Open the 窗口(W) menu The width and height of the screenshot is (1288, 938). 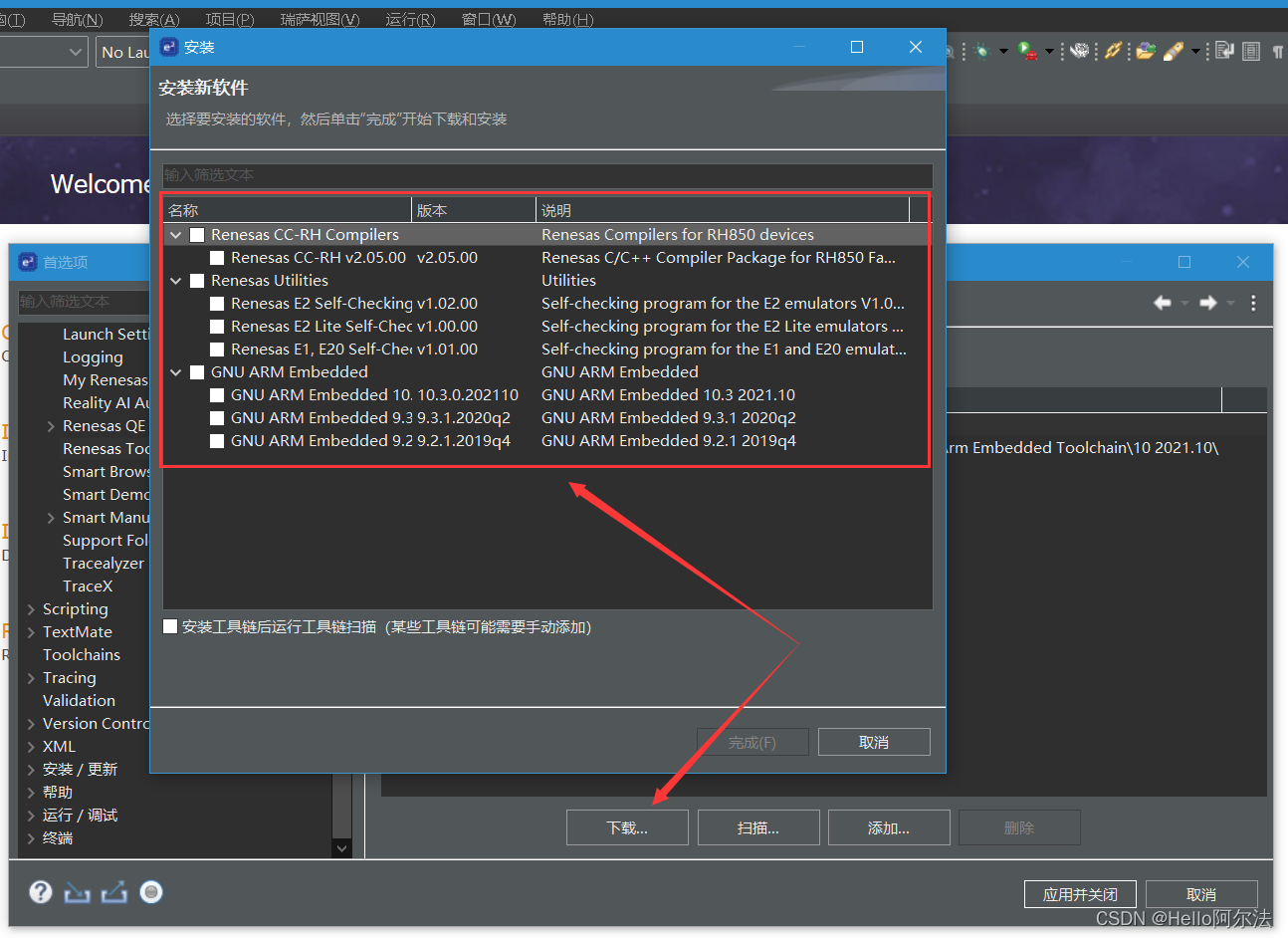pos(489,18)
